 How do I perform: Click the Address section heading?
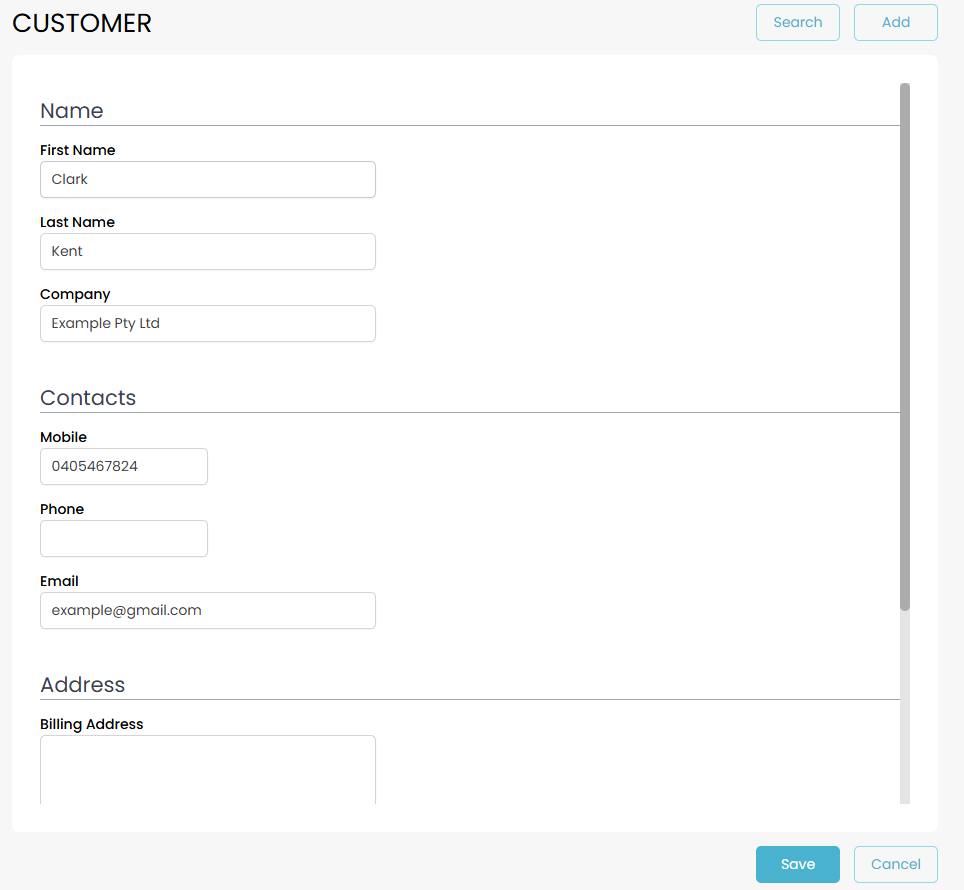pos(82,684)
